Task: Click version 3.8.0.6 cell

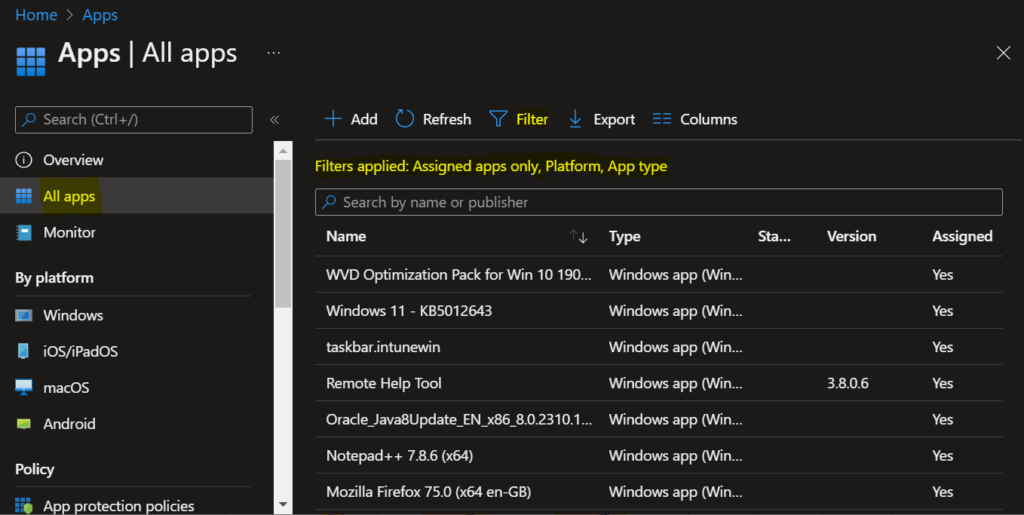Action: (848, 383)
